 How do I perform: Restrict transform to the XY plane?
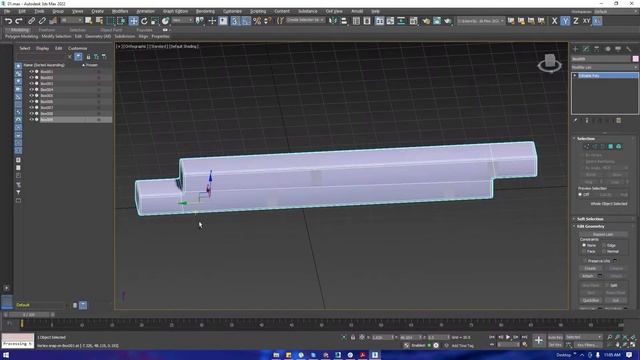(x=586, y=21)
